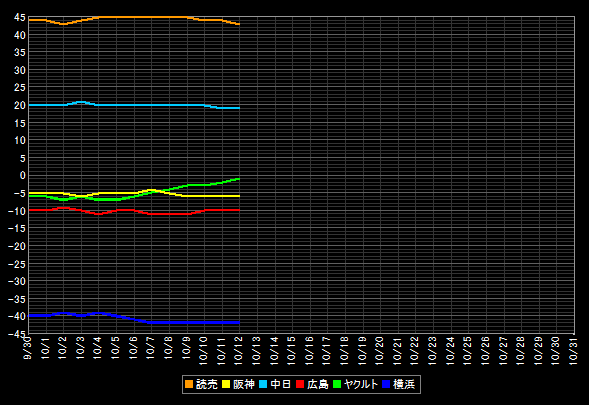The width and height of the screenshot is (589, 405).
Task: Click the blue 横浜 legend swatch
Action: click(386, 384)
